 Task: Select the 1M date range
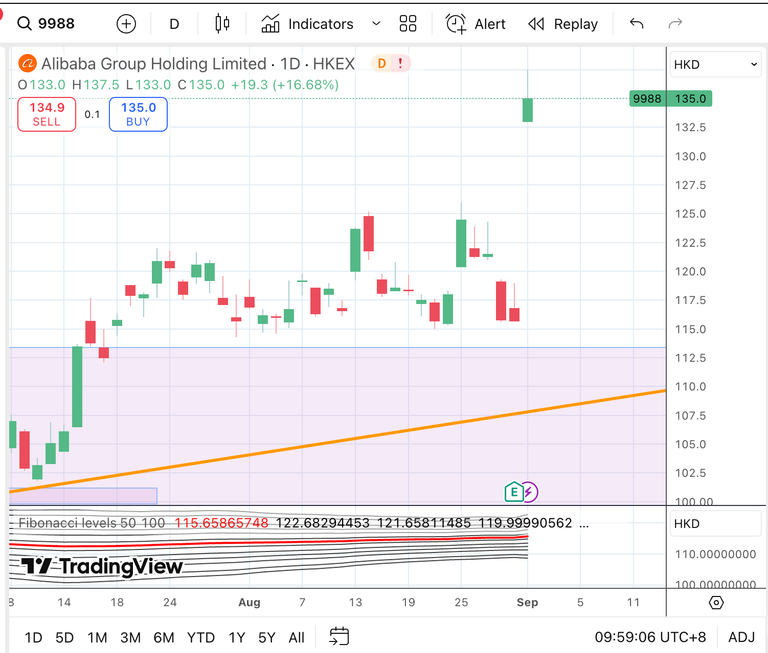97,637
